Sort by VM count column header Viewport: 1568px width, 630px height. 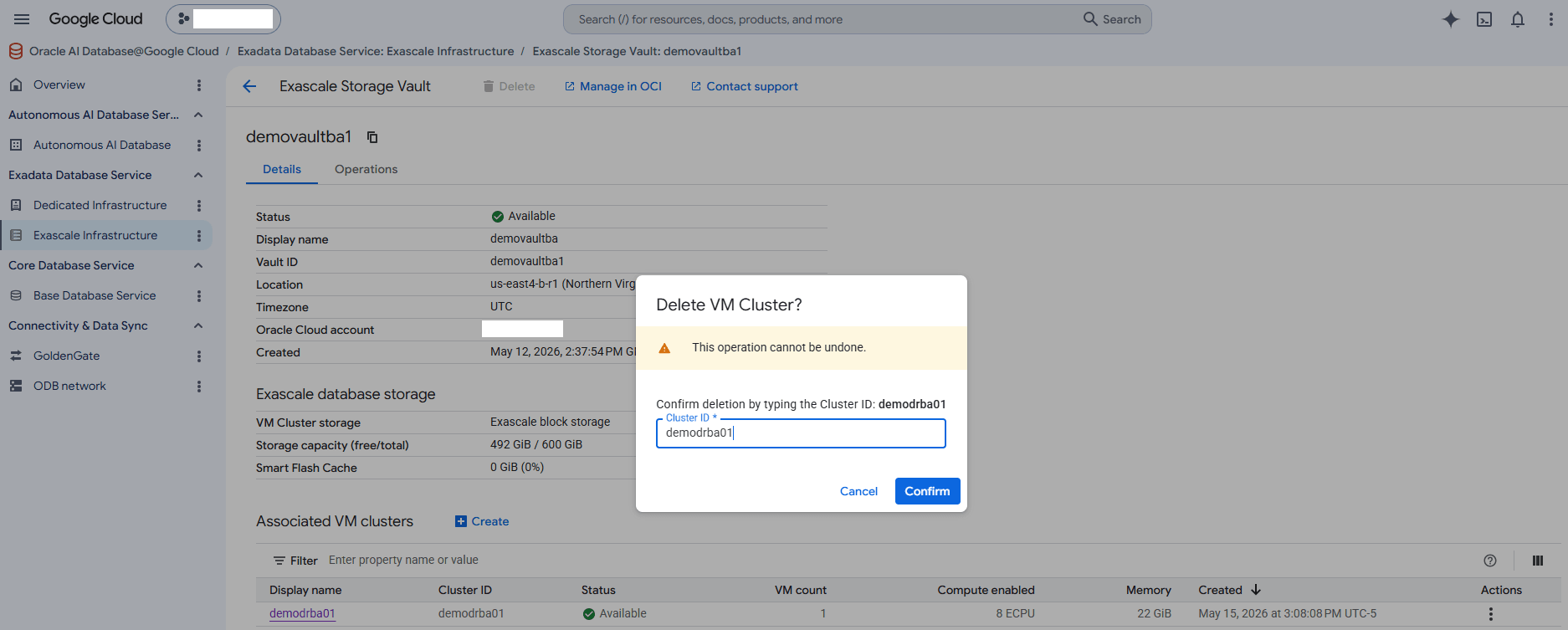coord(801,590)
